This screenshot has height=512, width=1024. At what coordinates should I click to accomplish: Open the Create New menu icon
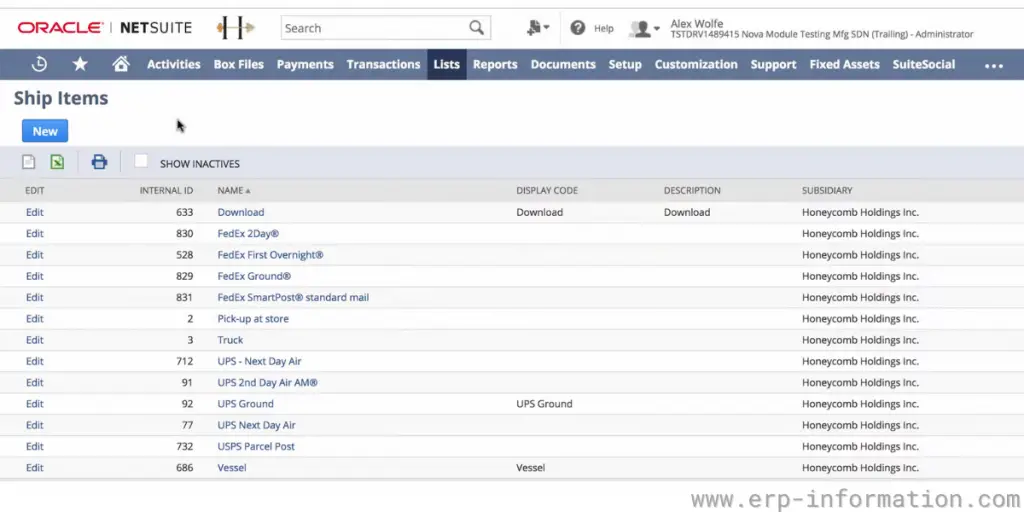pos(538,28)
